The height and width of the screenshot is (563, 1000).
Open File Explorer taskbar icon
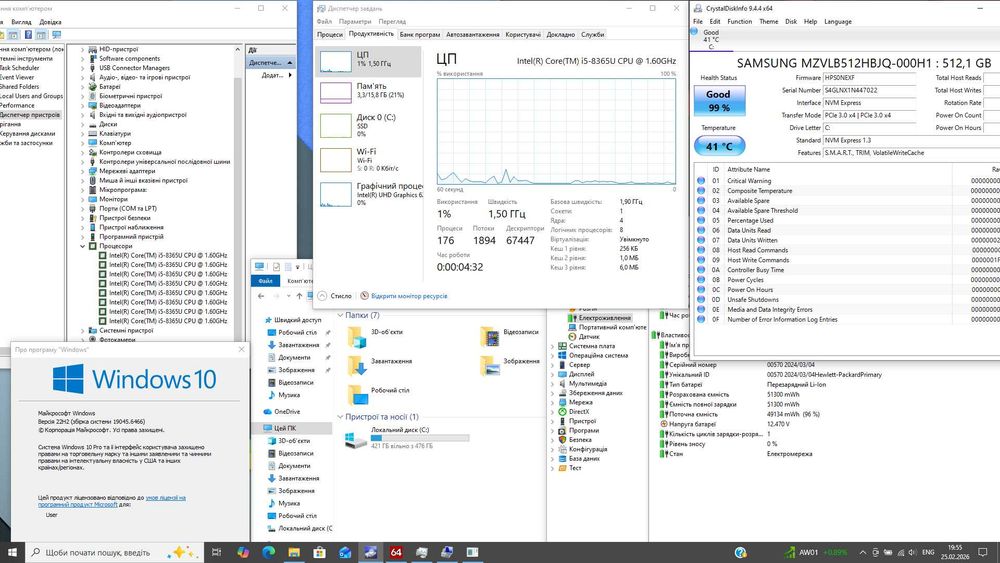294,552
